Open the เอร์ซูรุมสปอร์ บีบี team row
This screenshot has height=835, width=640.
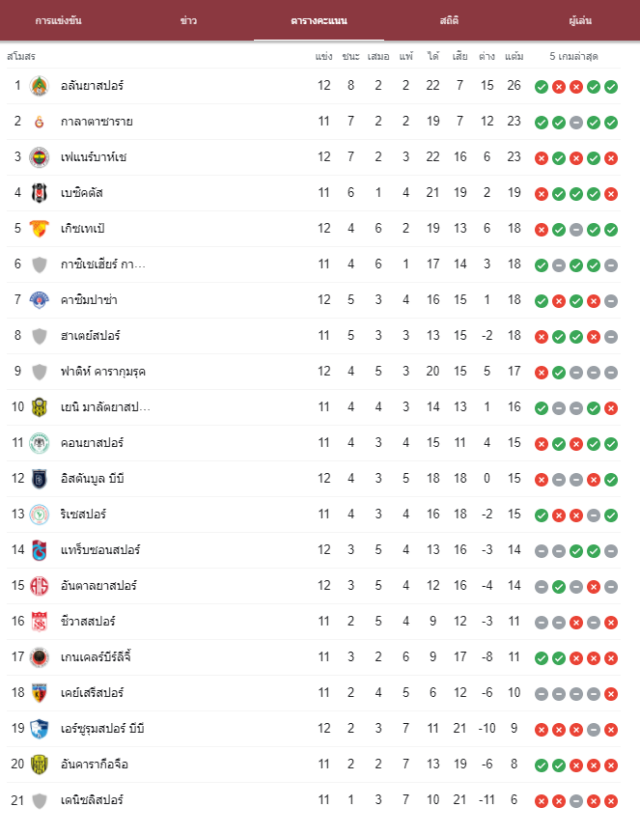pos(313,728)
